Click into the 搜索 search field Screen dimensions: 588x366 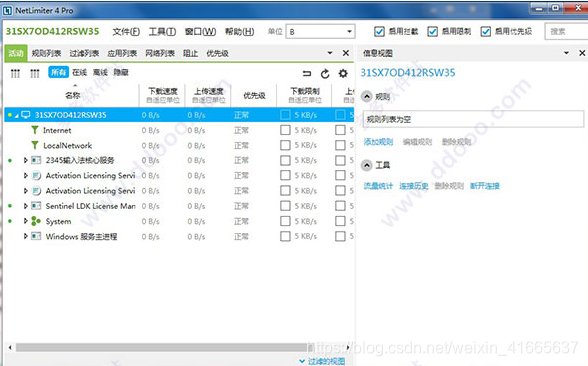566,32
